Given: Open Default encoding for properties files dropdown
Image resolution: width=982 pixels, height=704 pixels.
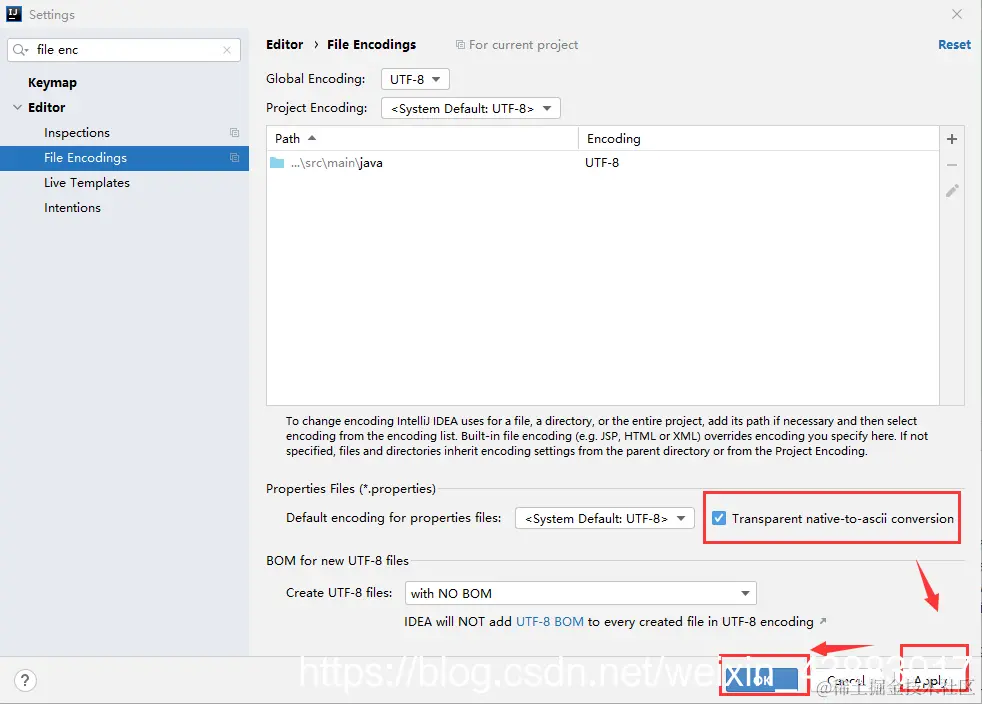Looking at the screenshot, I should pos(604,518).
